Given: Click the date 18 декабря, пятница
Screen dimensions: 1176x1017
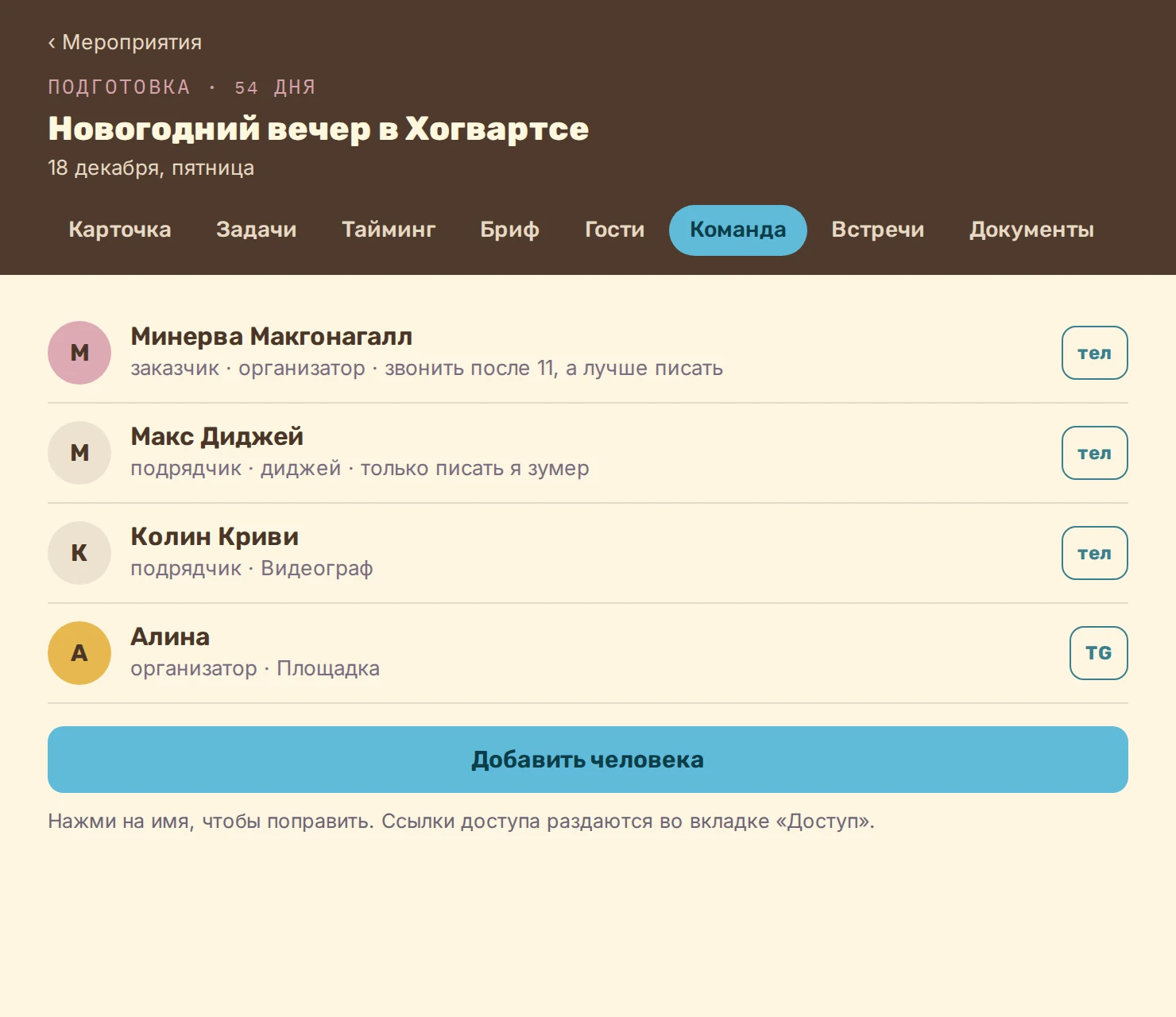Looking at the screenshot, I should click(x=151, y=168).
